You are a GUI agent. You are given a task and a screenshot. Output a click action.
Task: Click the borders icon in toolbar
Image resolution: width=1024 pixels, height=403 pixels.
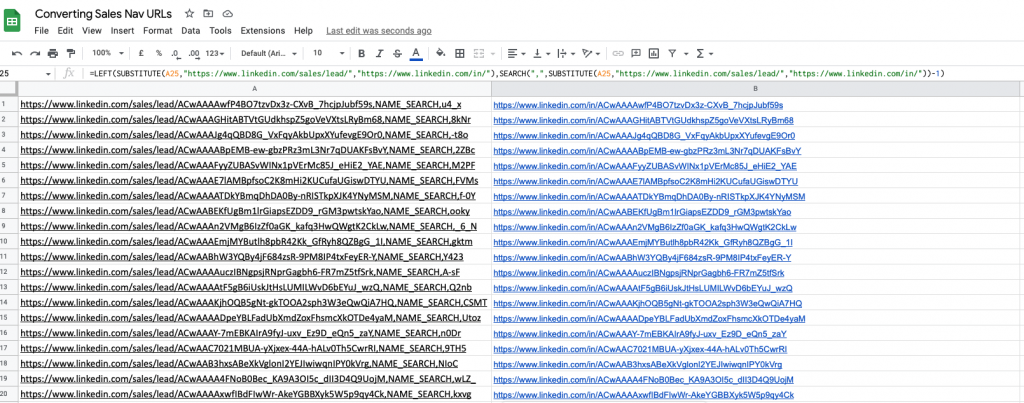(x=462, y=53)
